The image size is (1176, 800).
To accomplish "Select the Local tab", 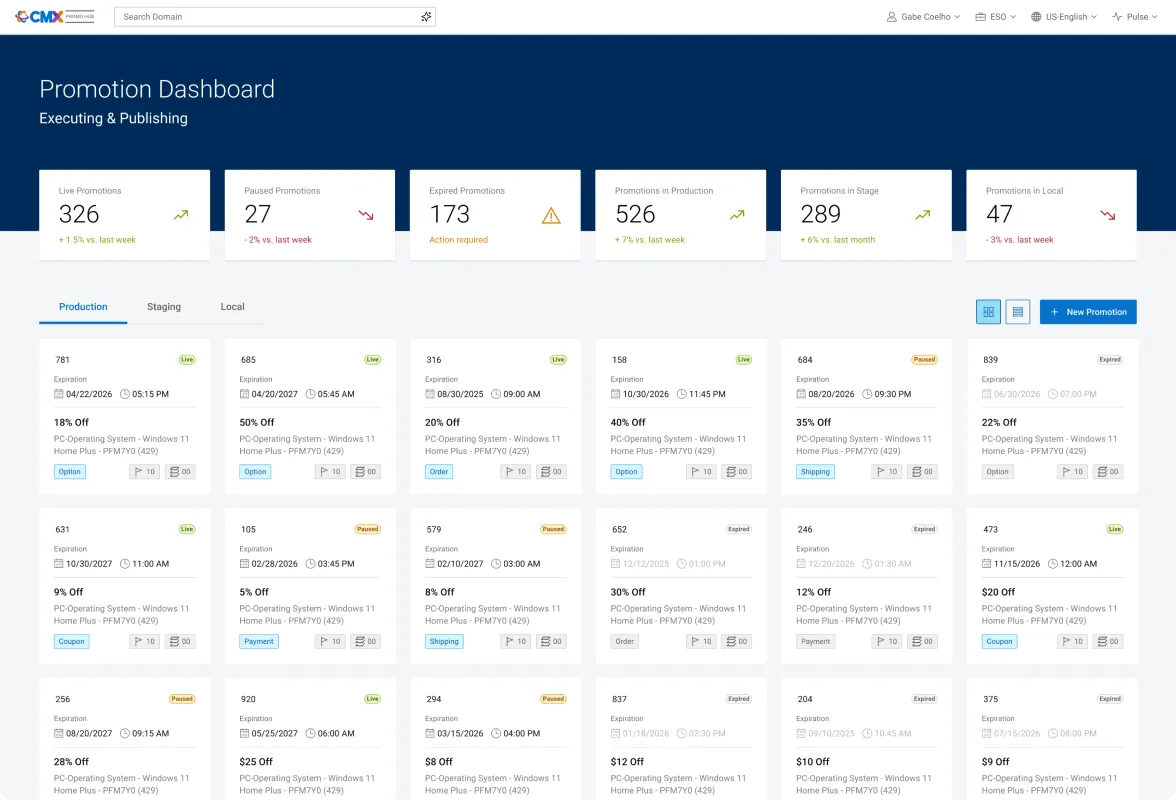I will click(232, 307).
